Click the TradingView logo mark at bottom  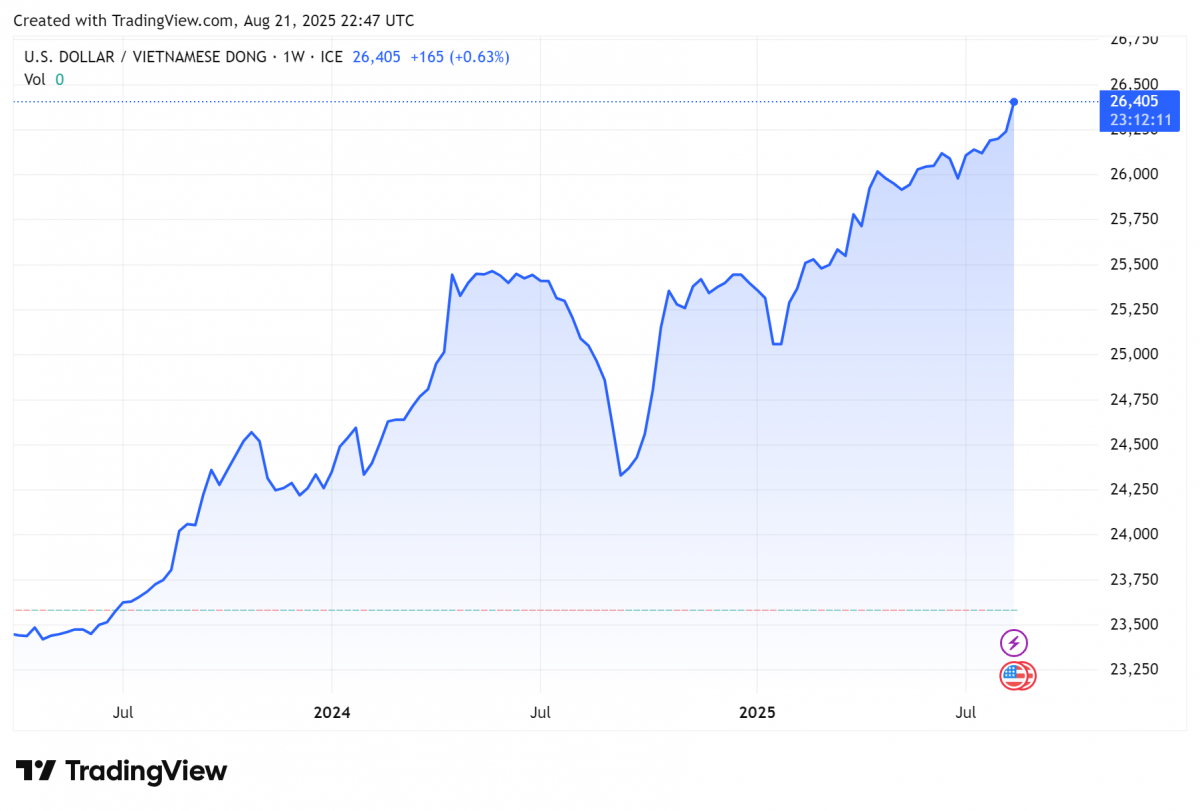[x=35, y=771]
